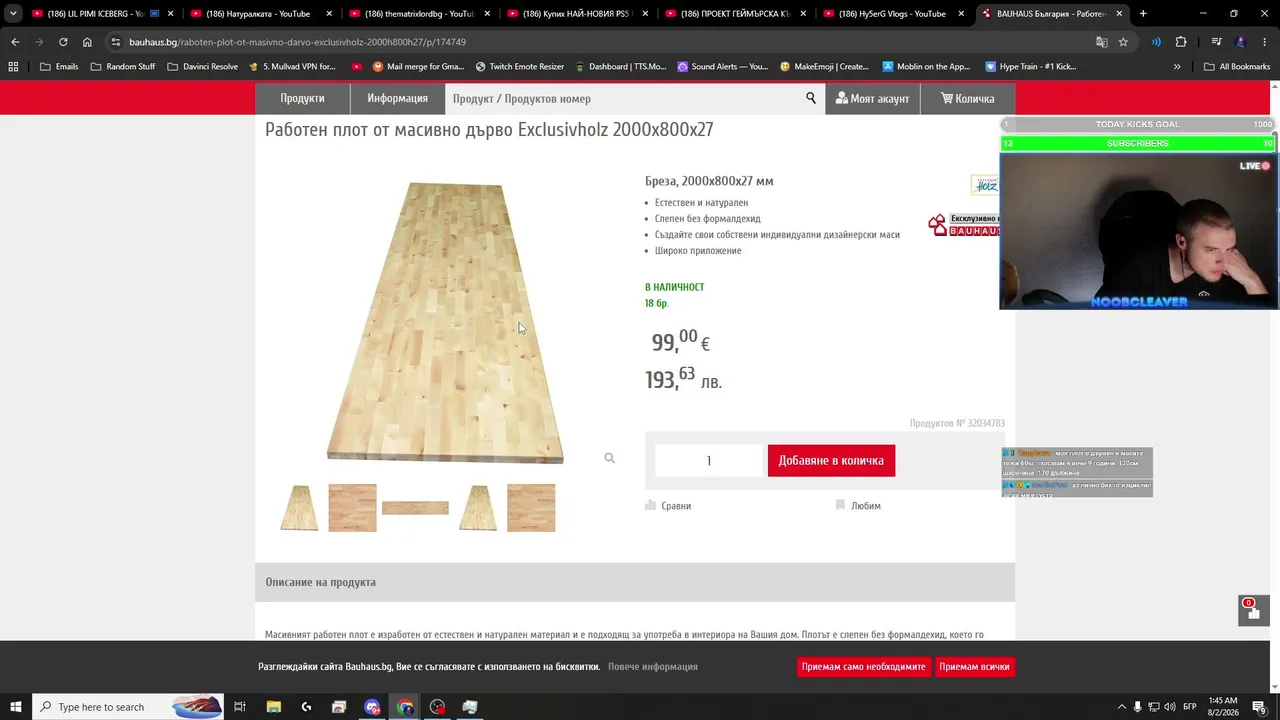Open the Twitch Emote Resizer bookmark
This screenshot has width=1280, height=720.
(520, 67)
